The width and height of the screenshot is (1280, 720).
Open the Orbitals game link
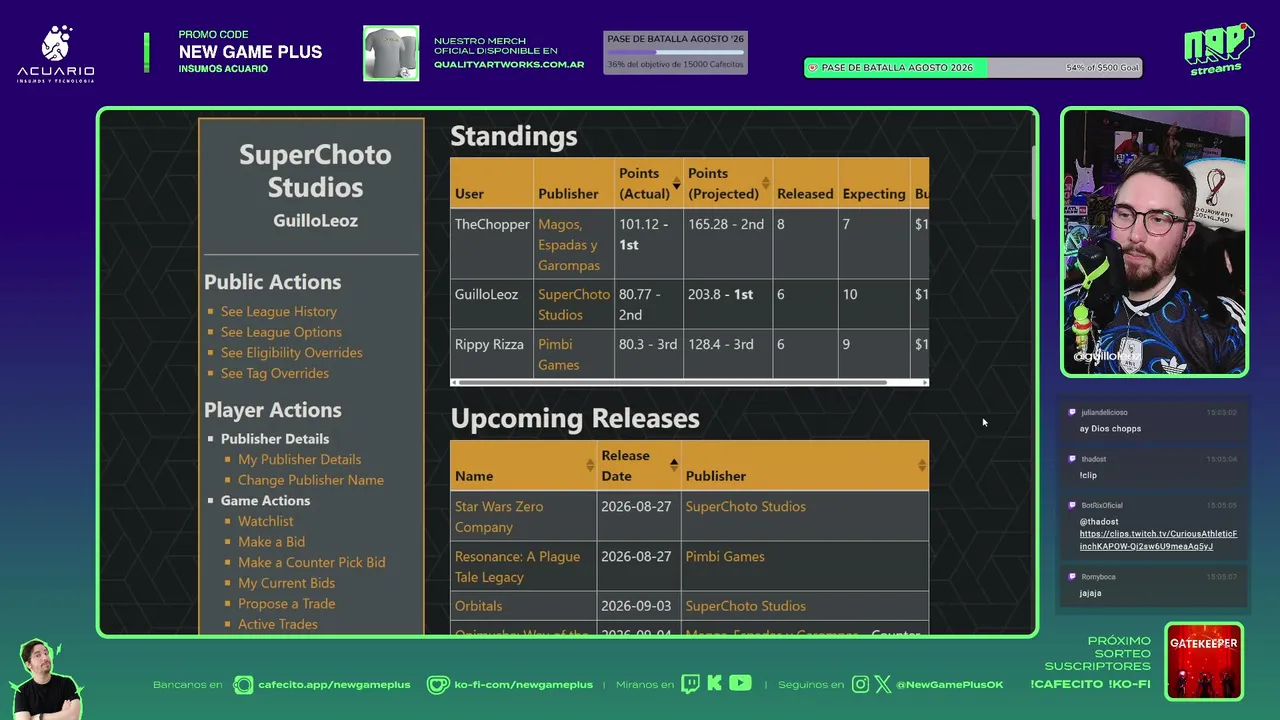[x=479, y=606]
